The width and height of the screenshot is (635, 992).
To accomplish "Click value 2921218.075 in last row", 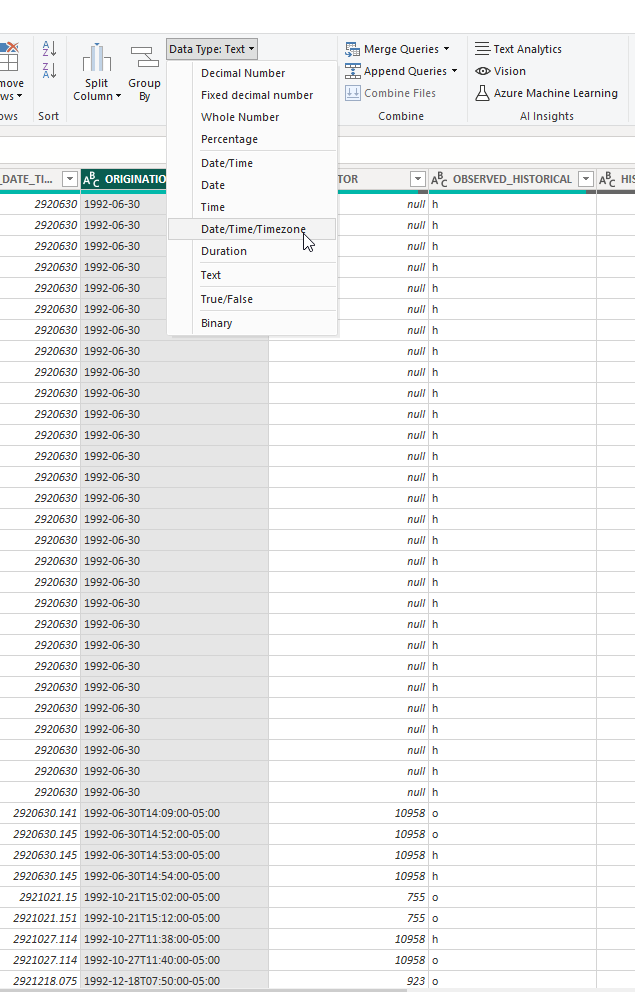I will (x=45, y=981).
